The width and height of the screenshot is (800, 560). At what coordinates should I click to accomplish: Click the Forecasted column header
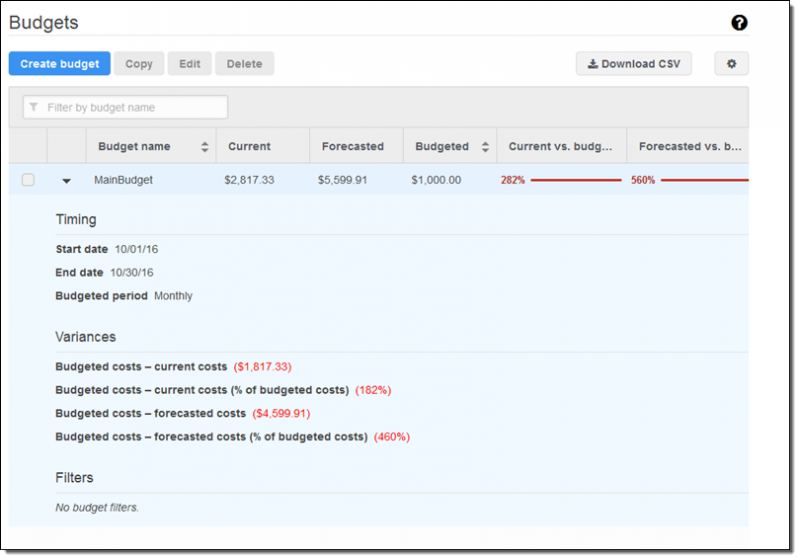353,146
